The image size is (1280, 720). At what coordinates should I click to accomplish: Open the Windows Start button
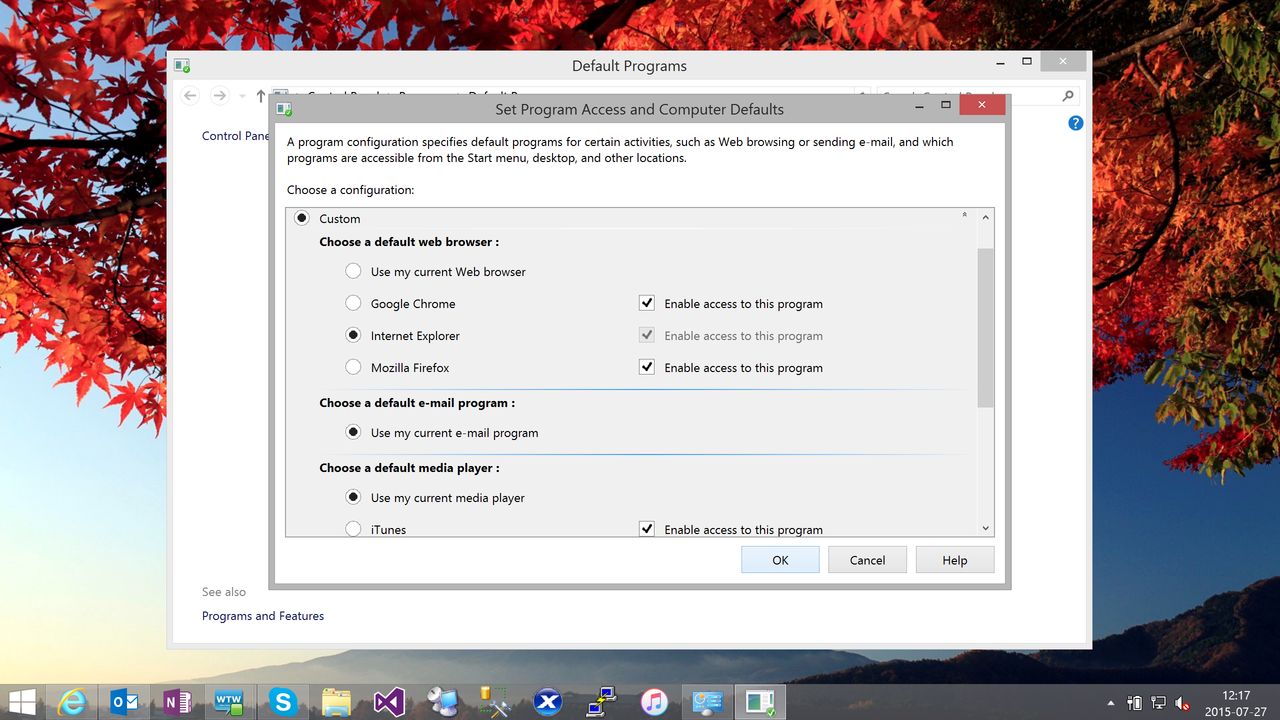(22, 702)
